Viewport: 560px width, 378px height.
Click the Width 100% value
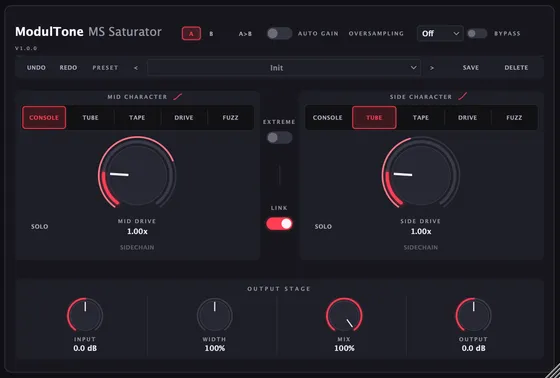(215, 348)
